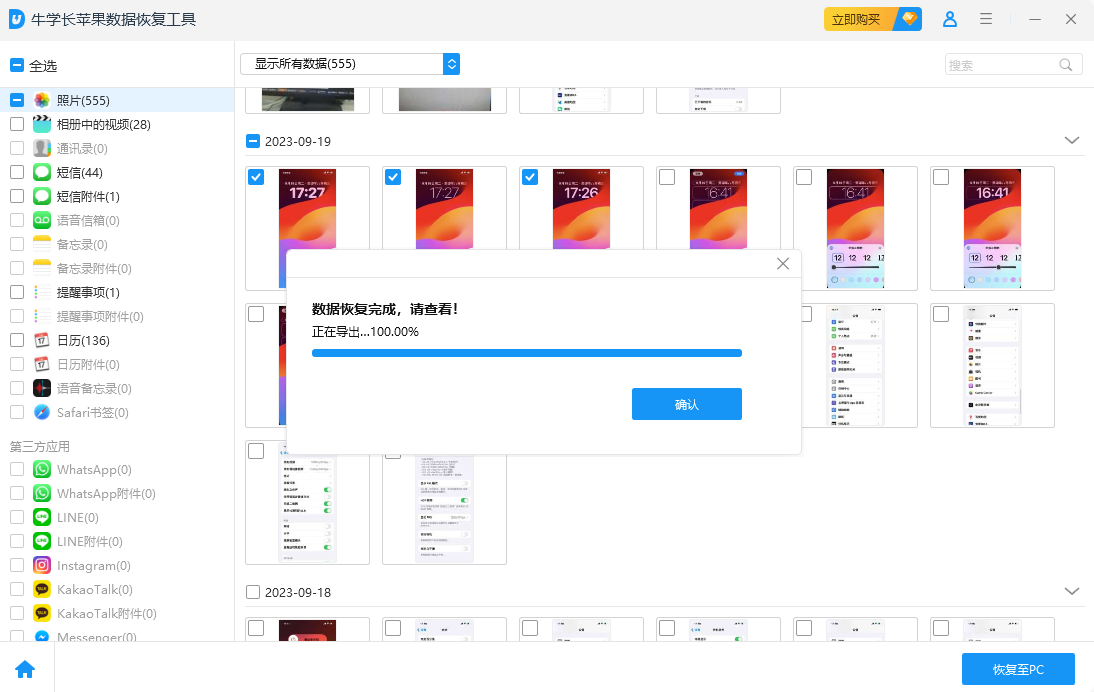Check the 短信(44) messages checkbox
1094x692 pixels.
point(15,172)
